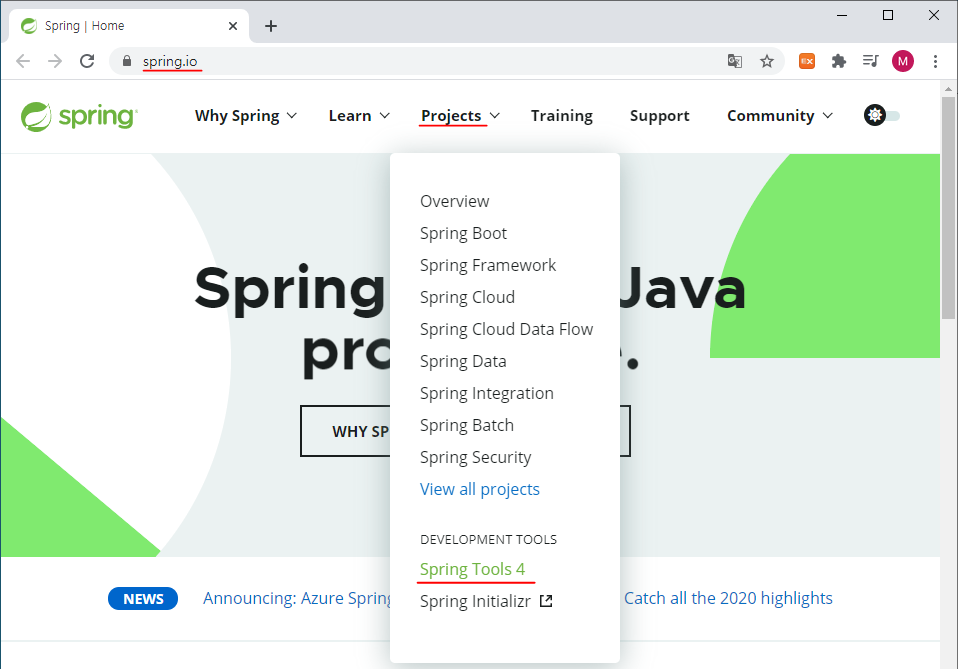The height and width of the screenshot is (669, 958).
Task: Click the Spring logo in the header
Action: click(x=79, y=116)
